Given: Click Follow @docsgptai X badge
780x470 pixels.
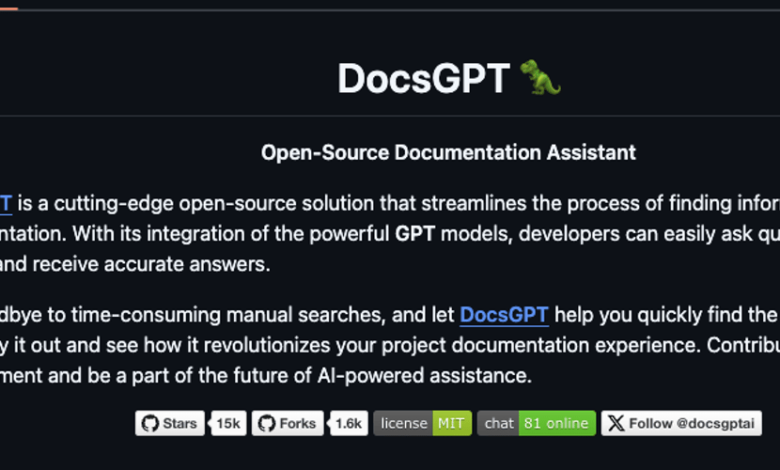Looking at the screenshot, I should 681,423.
